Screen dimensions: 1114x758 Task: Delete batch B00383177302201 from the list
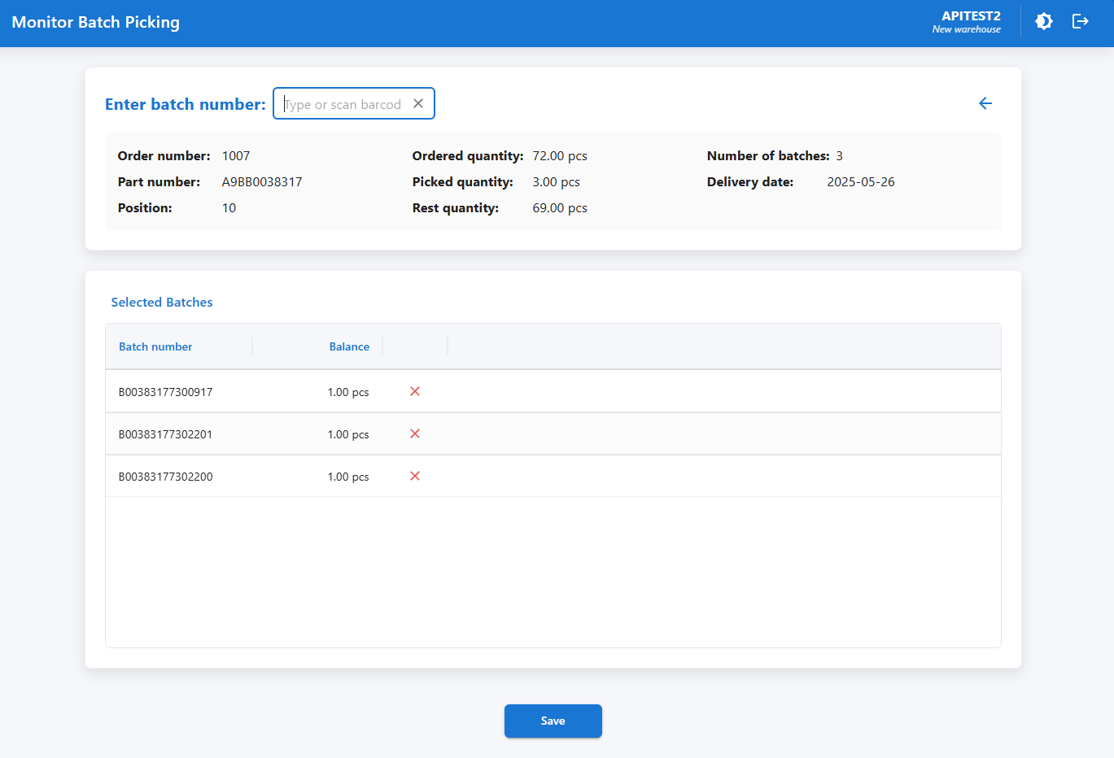[x=415, y=434]
